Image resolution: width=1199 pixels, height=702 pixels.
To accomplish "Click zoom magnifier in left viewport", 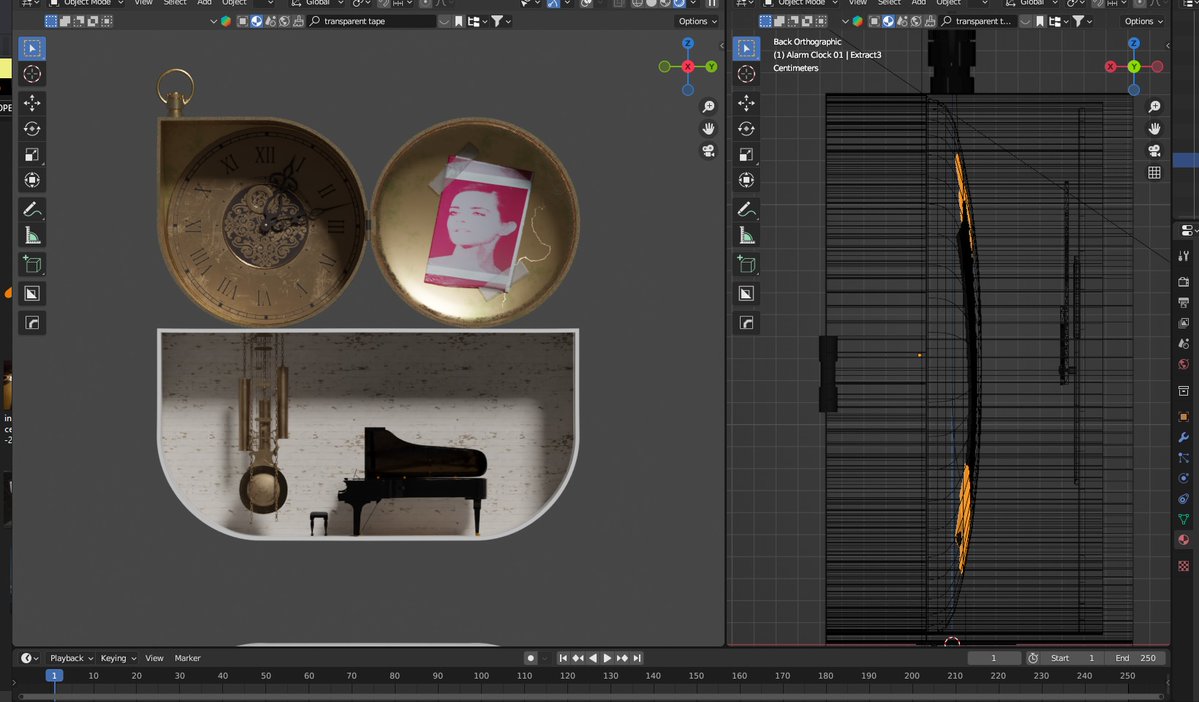I will coord(708,106).
